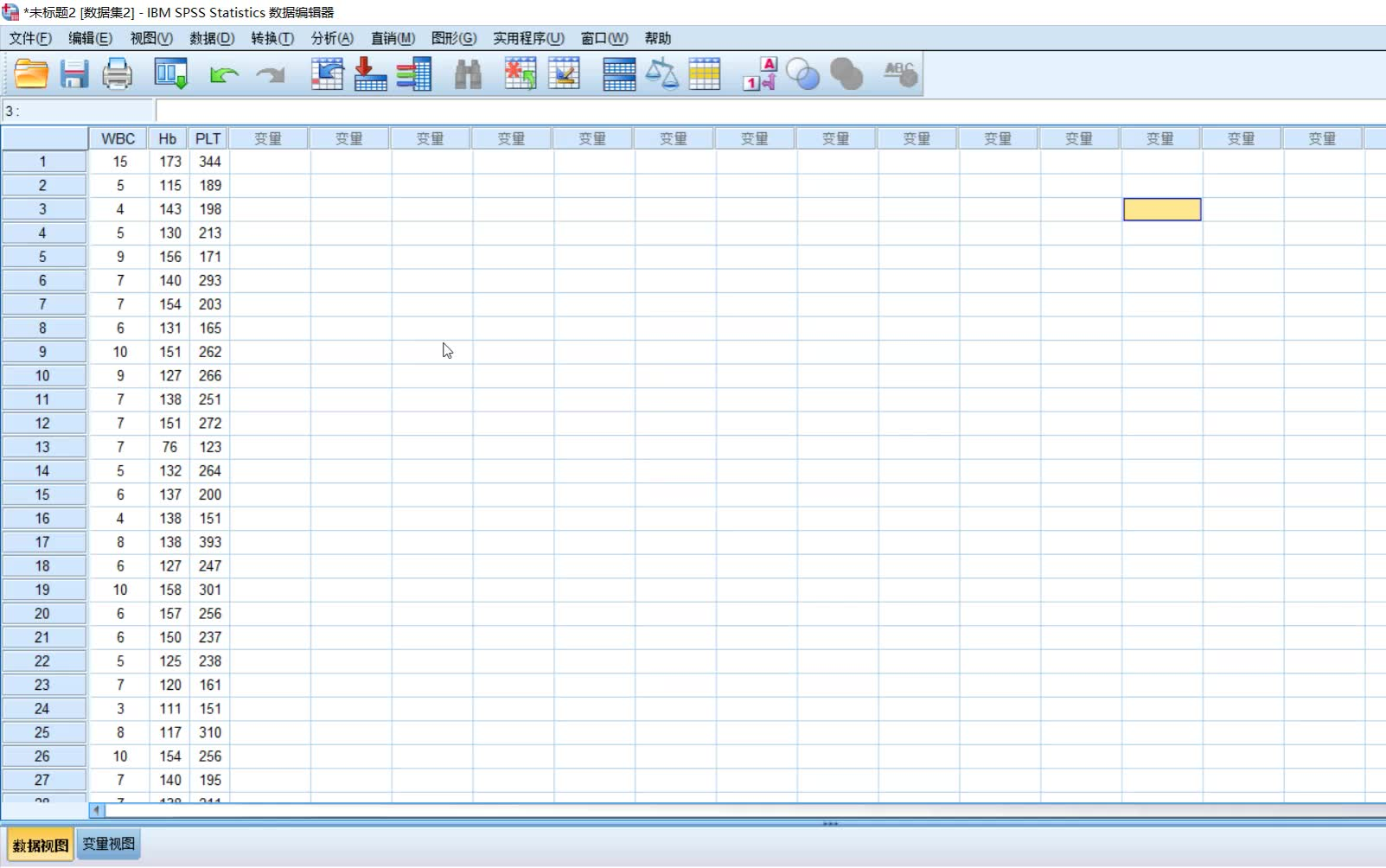Click the Hb cell with value 115
Viewport: 1386px width, 868px height.
(x=168, y=186)
